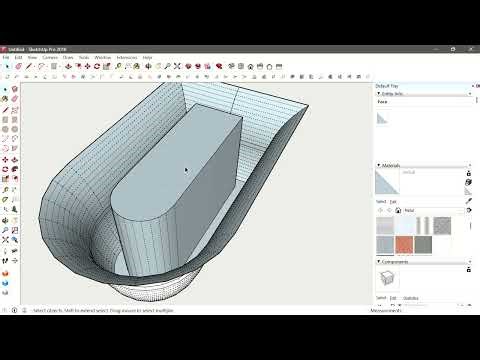The width and height of the screenshot is (480, 360).
Task: Open the Extensions menu
Action: (127, 58)
